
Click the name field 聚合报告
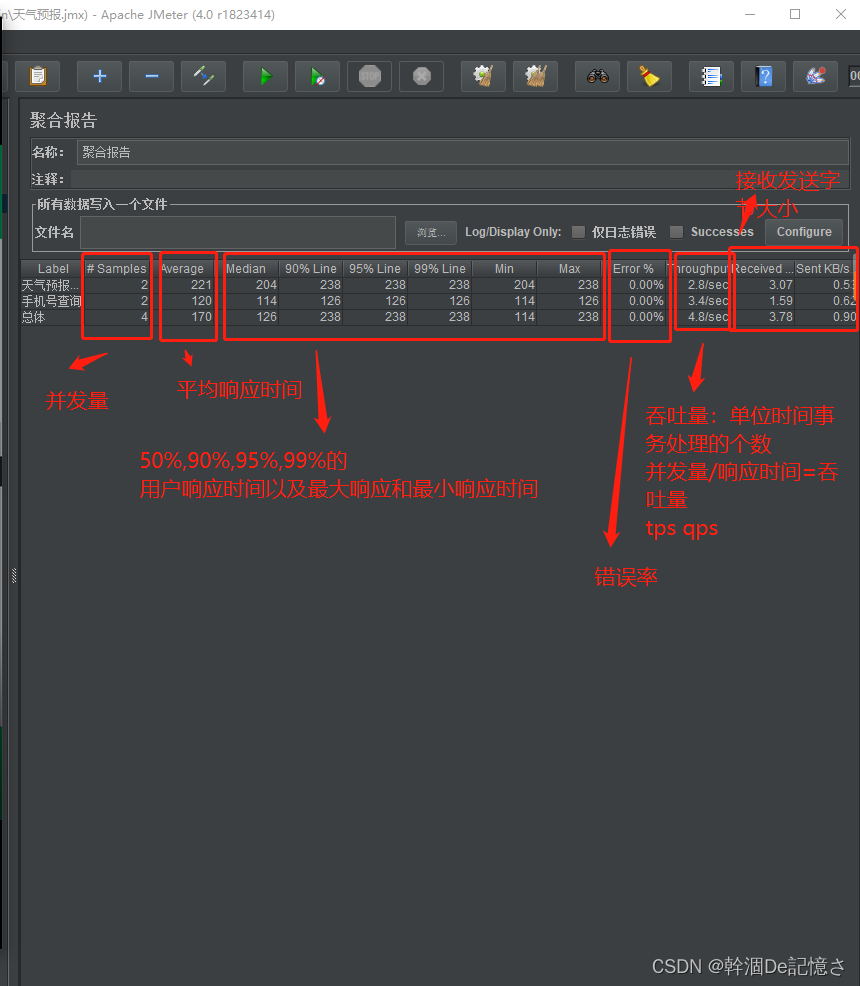(x=463, y=152)
